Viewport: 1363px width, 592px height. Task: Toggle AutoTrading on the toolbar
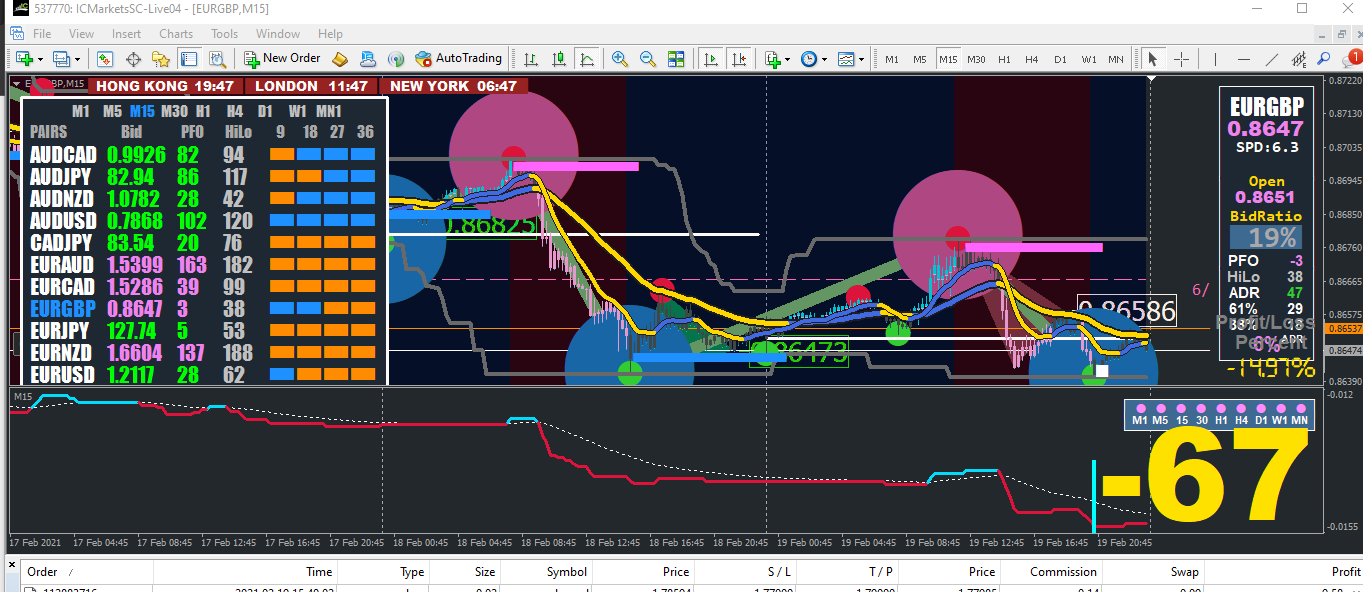(x=458, y=59)
